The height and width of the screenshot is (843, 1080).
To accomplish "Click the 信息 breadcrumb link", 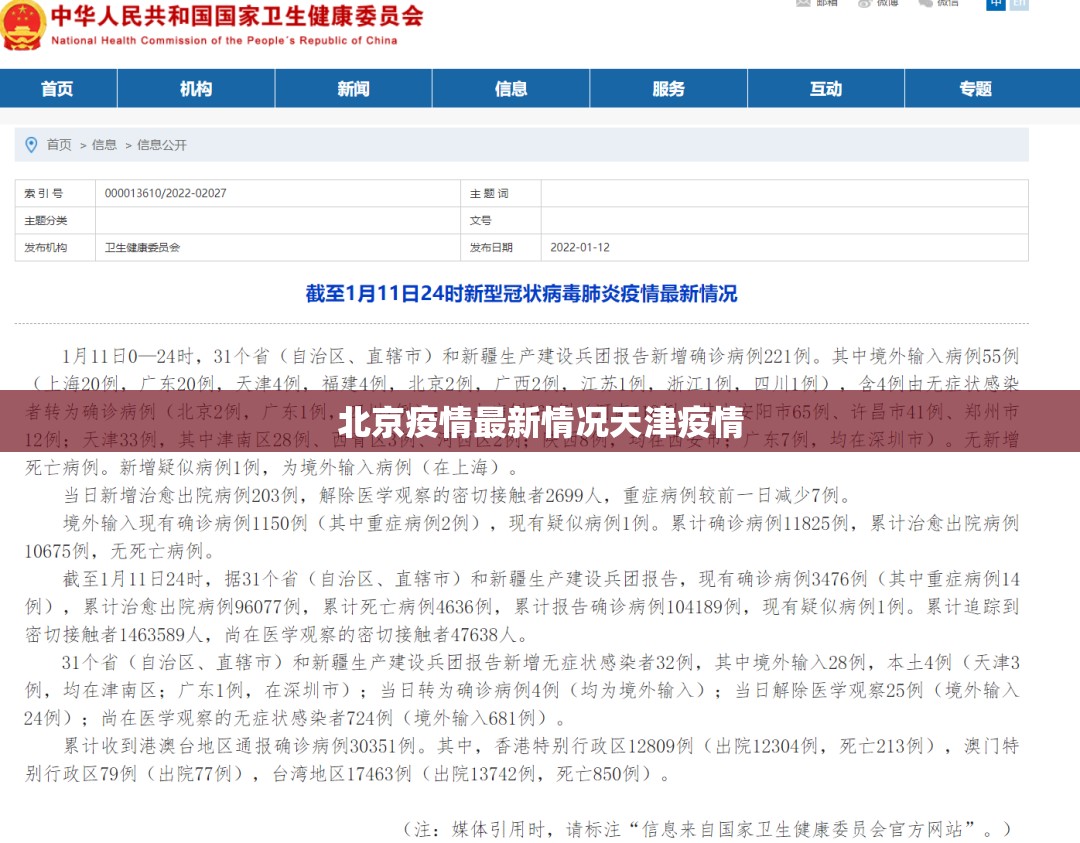I will [104, 144].
